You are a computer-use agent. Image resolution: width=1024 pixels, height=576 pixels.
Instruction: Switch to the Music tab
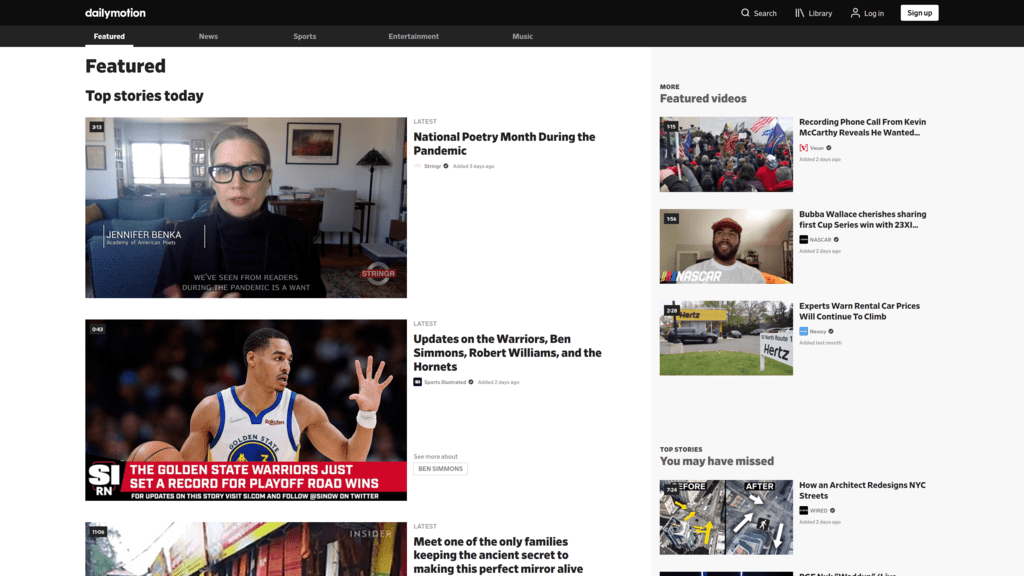[522, 37]
